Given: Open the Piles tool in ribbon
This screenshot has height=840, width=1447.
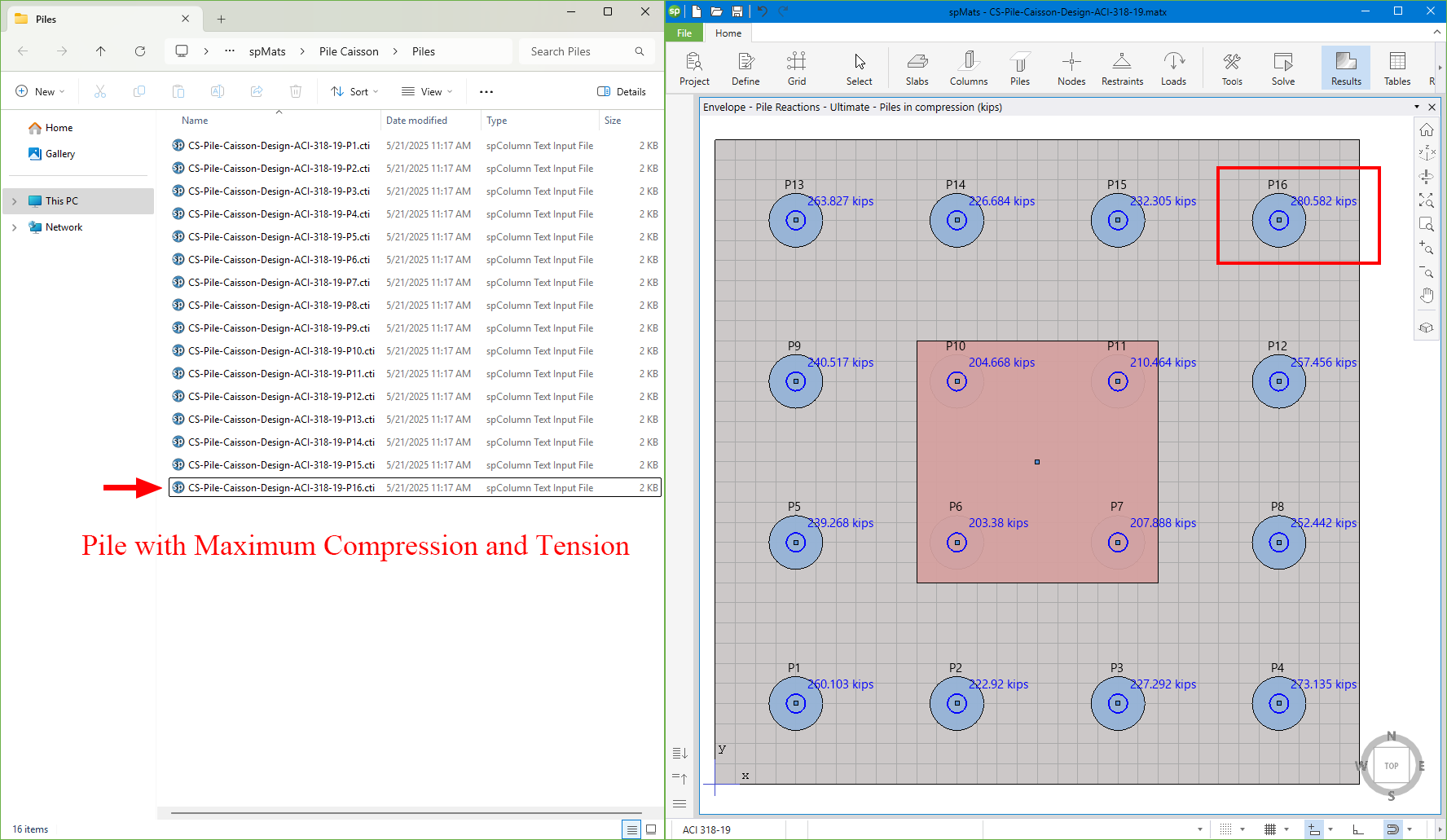Looking at the screenshot, I should [1019, 68].
